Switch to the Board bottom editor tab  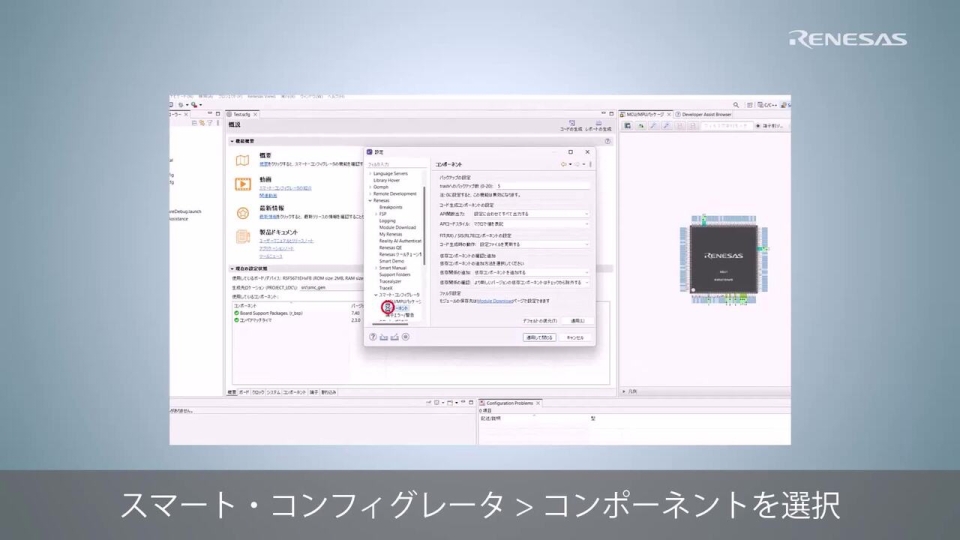244,392
